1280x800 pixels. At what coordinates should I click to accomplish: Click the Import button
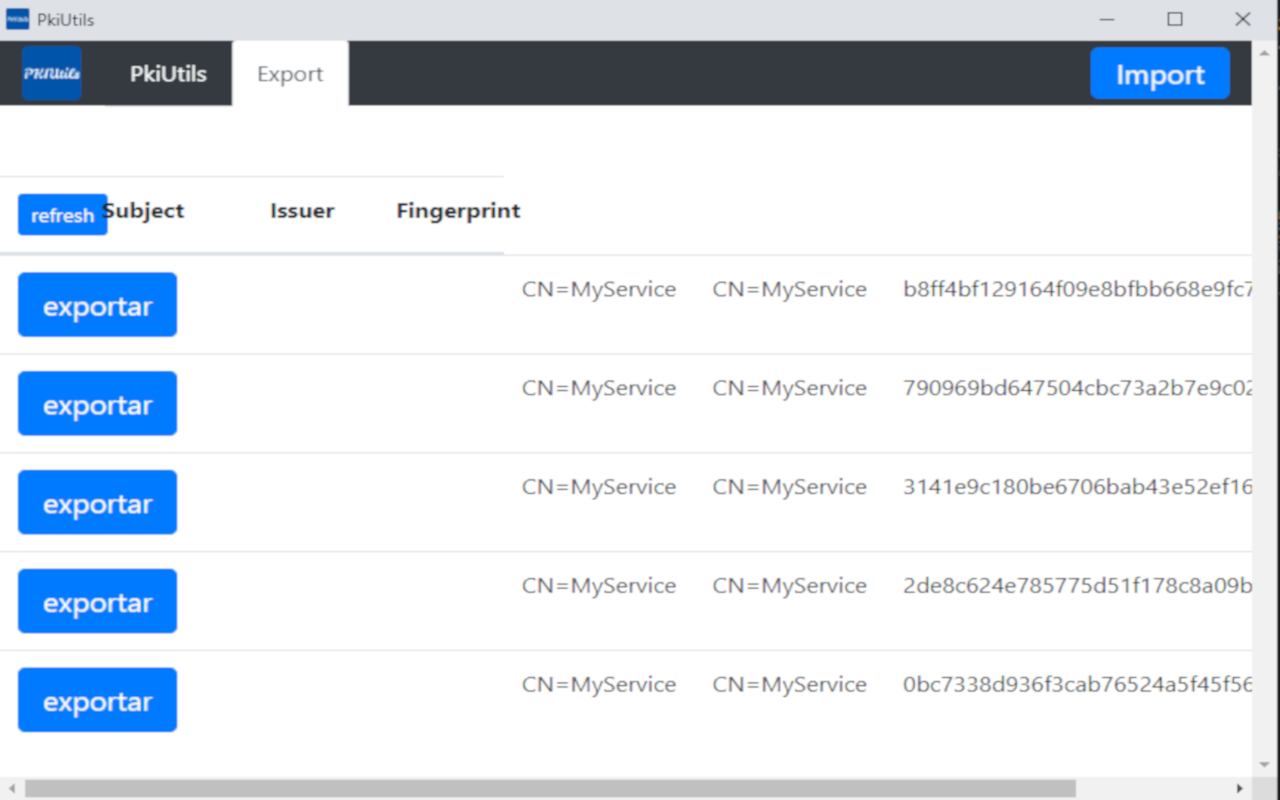click(x=1160, y=74)
